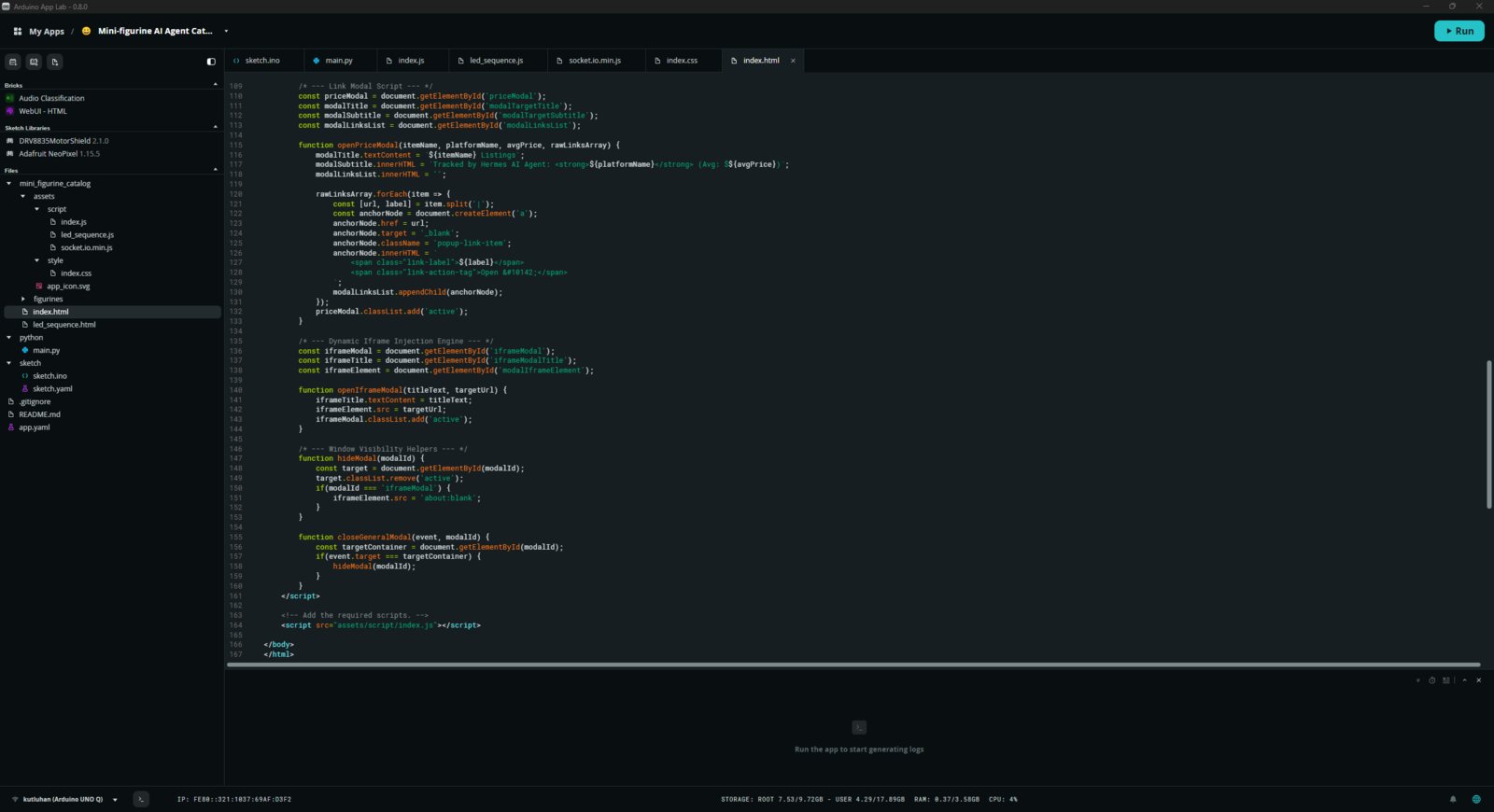Screen dimensions: 1494x812
Task: Open app_icon.svg in file tree
Action: click(68, 287)
